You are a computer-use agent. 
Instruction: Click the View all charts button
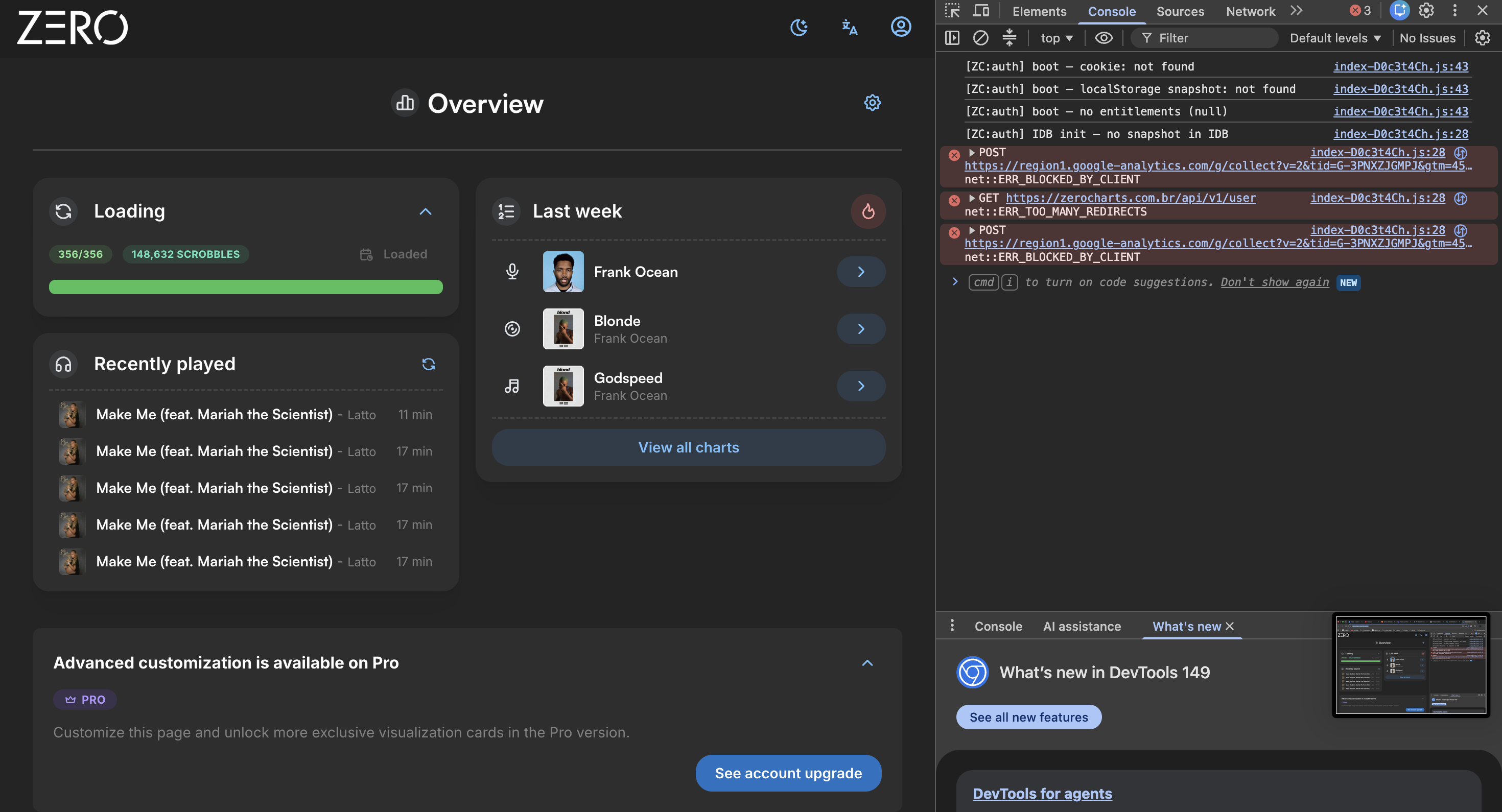pos(689,448)
